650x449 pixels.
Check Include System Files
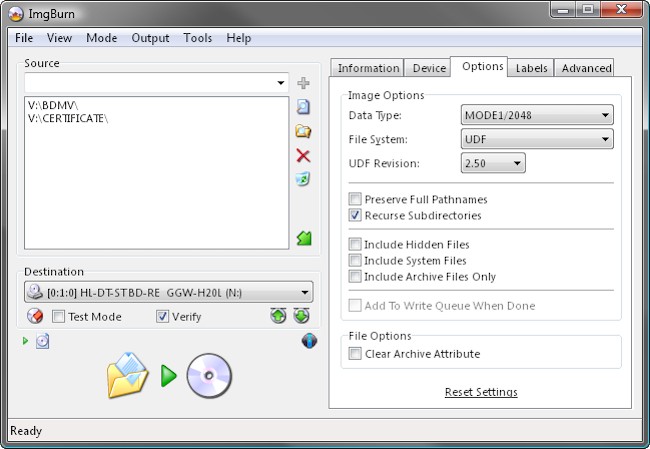click(355, 260)
